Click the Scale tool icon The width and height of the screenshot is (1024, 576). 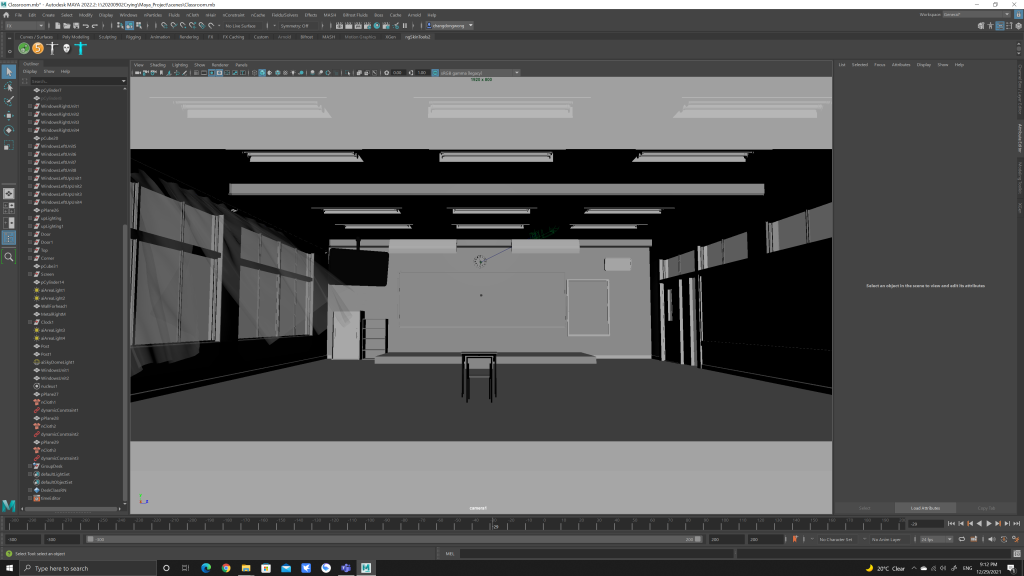coord(9,145)
